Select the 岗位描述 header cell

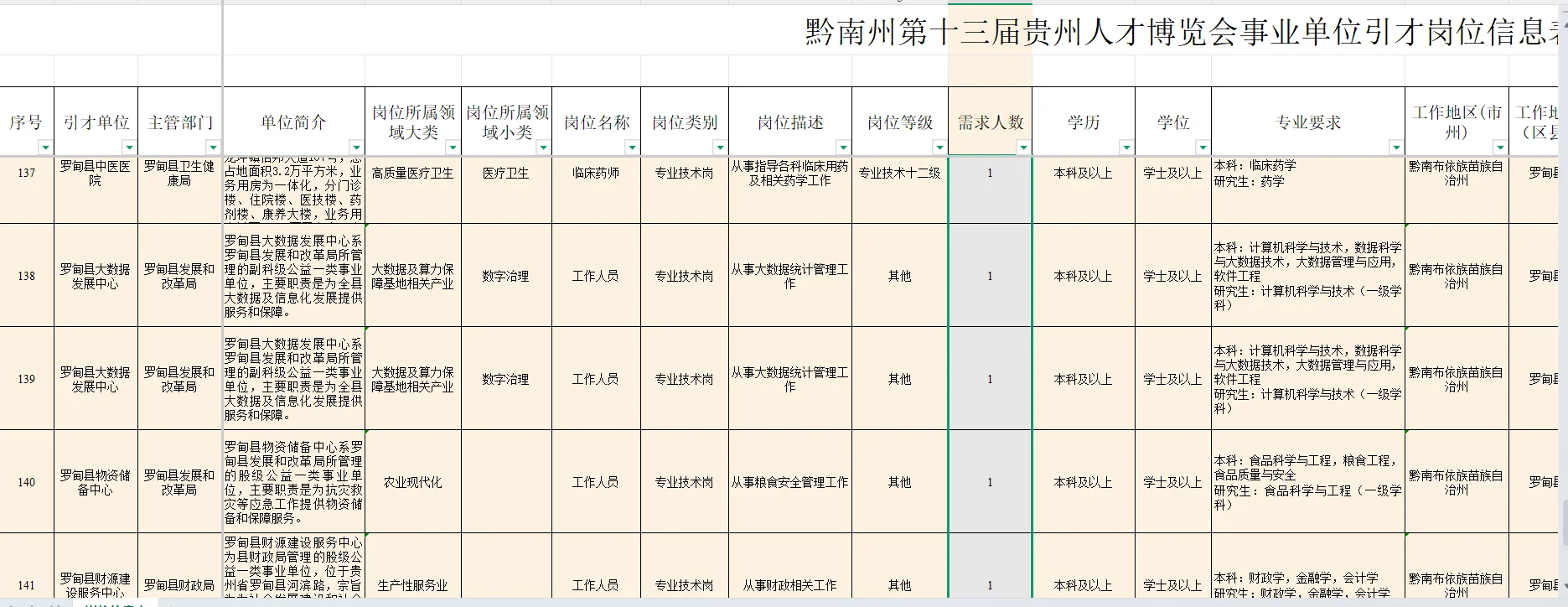[790, 122]
